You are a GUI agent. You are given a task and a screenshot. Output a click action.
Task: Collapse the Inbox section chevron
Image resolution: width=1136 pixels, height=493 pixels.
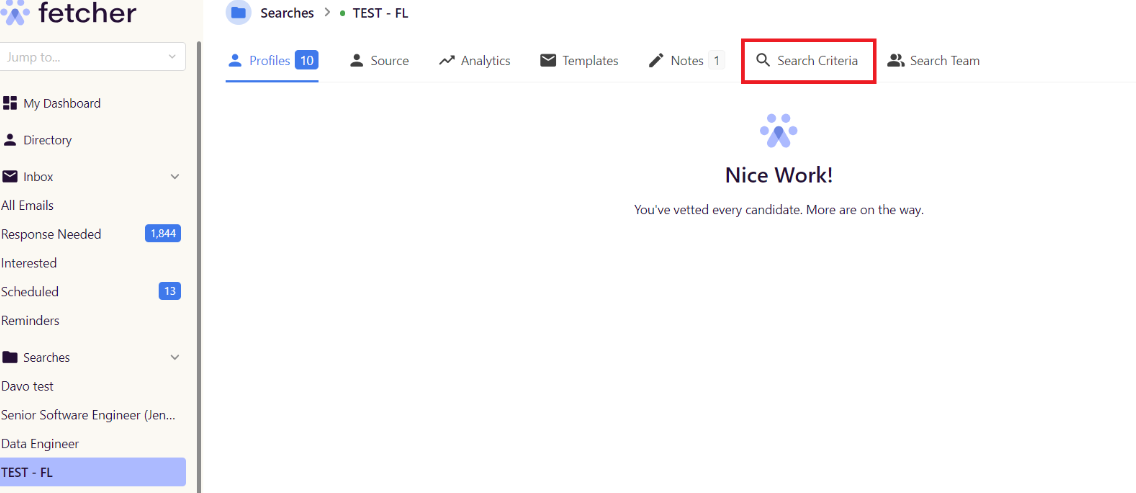point(175,176)
